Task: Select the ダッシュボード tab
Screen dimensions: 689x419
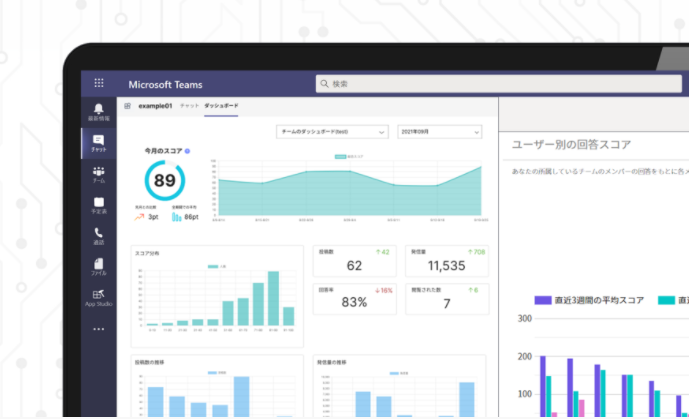Action: [220, 105]
